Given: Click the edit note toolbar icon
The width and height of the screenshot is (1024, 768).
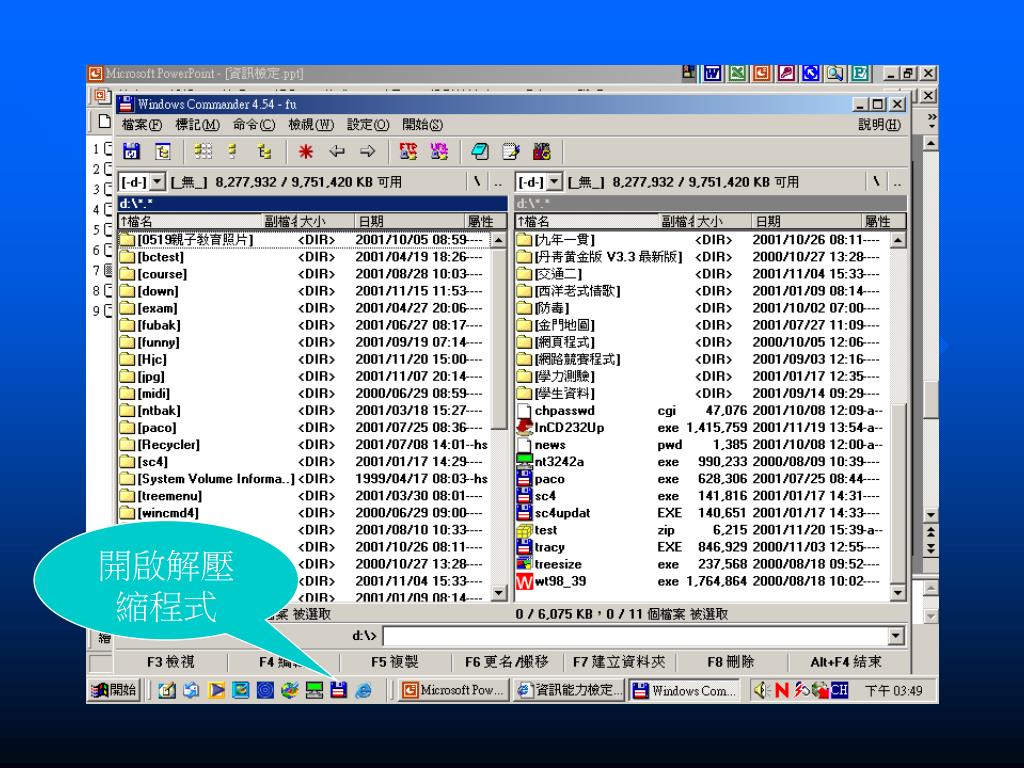Looking at the screenshot, I should [x=510, y=152].
